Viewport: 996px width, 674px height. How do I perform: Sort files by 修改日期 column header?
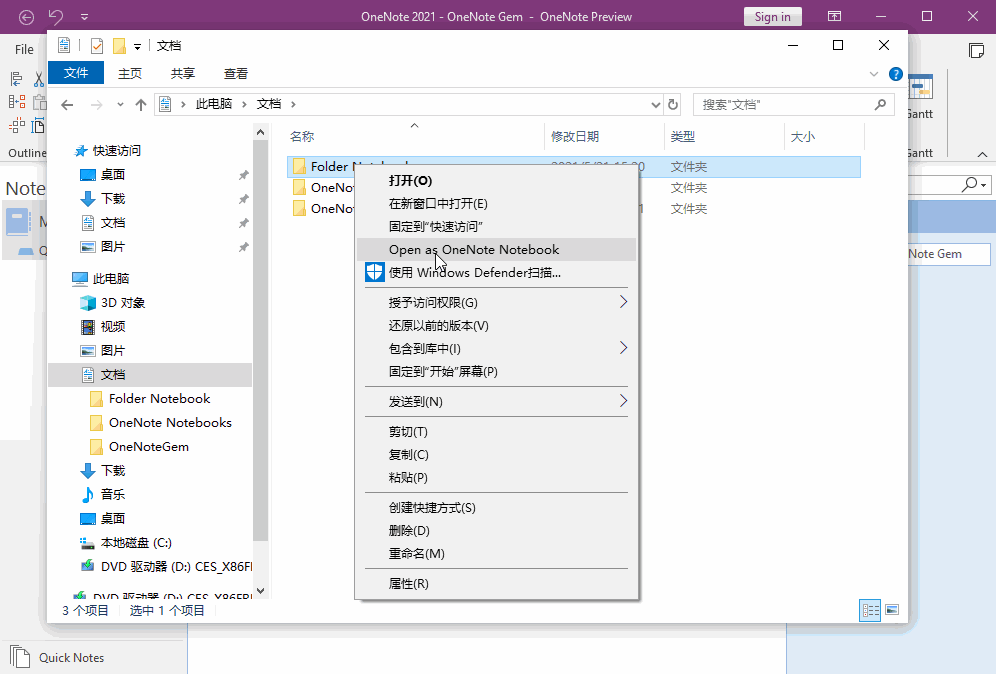pos(604,137)
